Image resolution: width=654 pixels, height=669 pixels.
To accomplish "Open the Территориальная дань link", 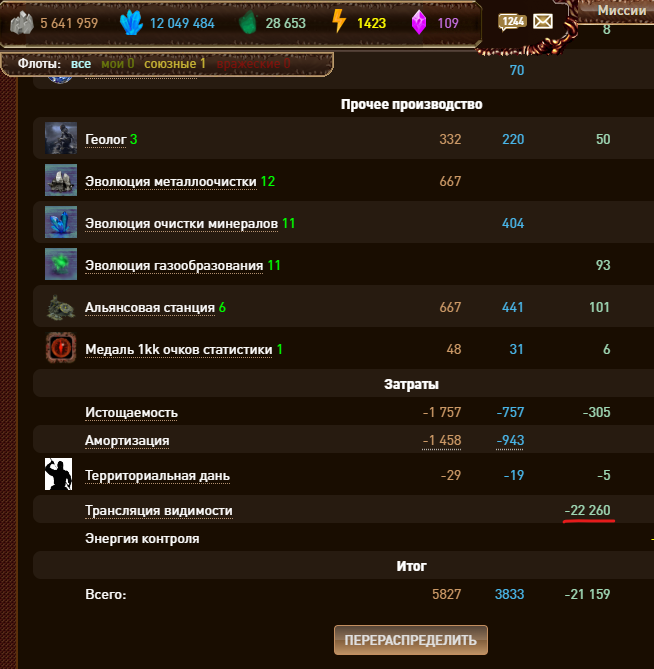I will tap(157, 475).
